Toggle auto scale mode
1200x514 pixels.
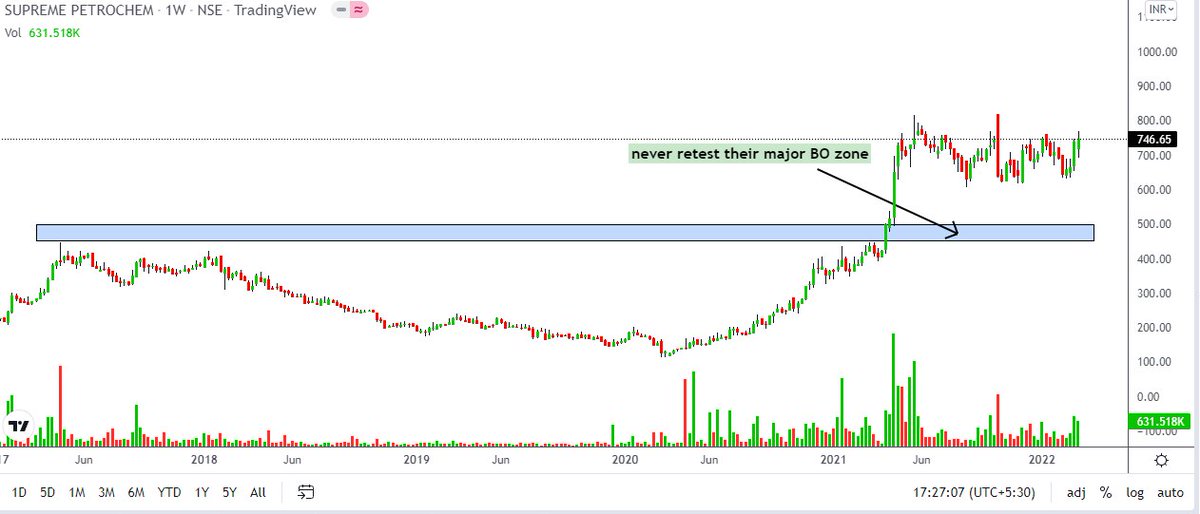1170,492
